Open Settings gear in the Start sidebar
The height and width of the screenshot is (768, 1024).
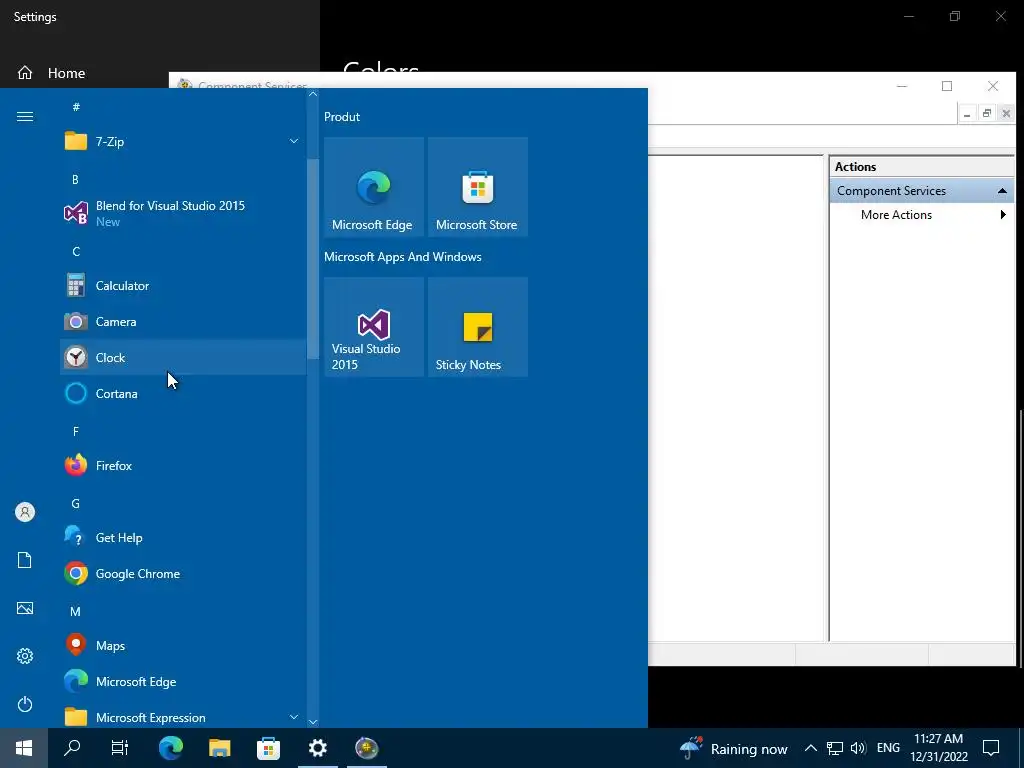click(x=25, y=656)
